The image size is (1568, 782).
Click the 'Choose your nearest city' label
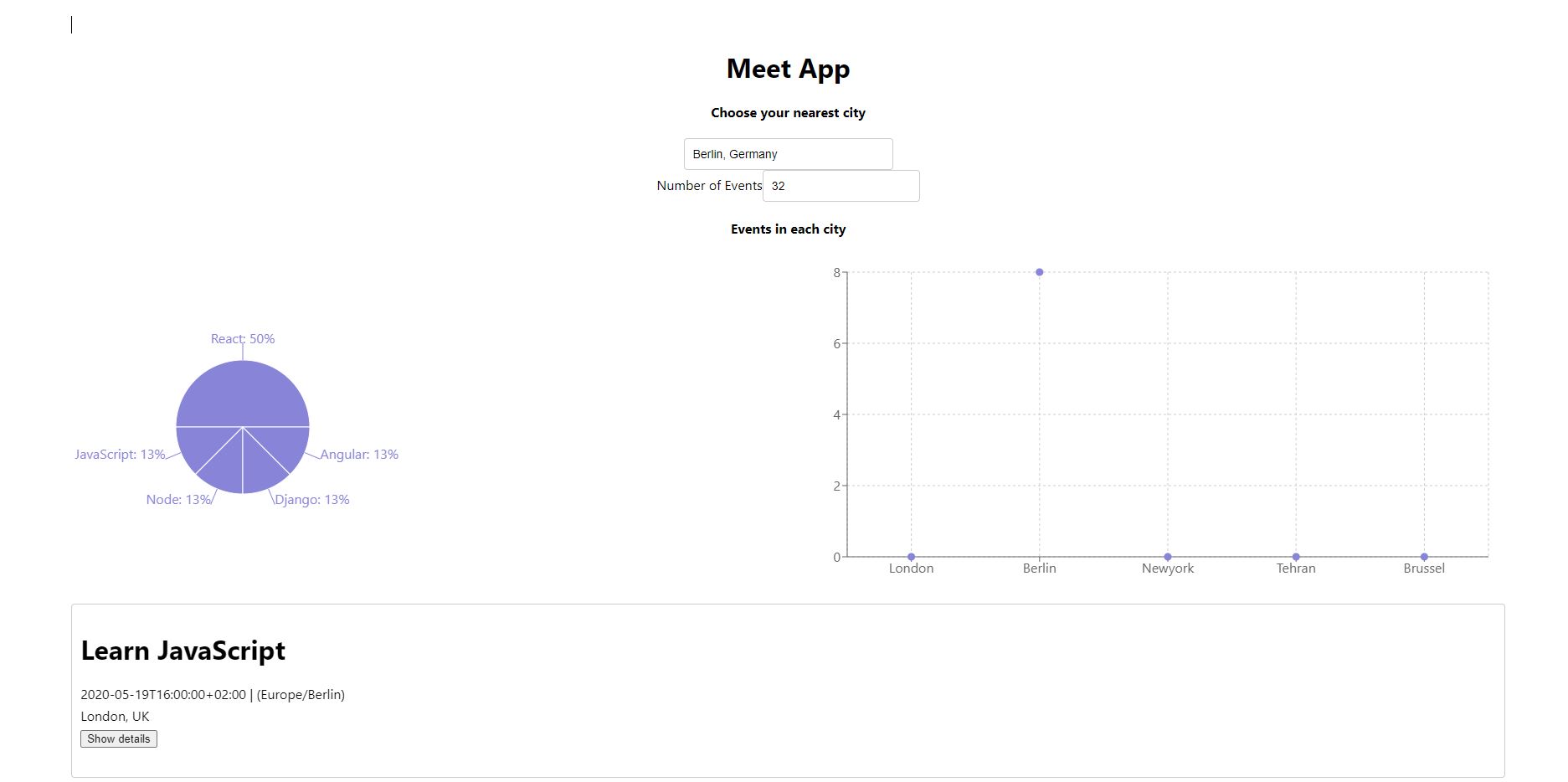point(788,112)
